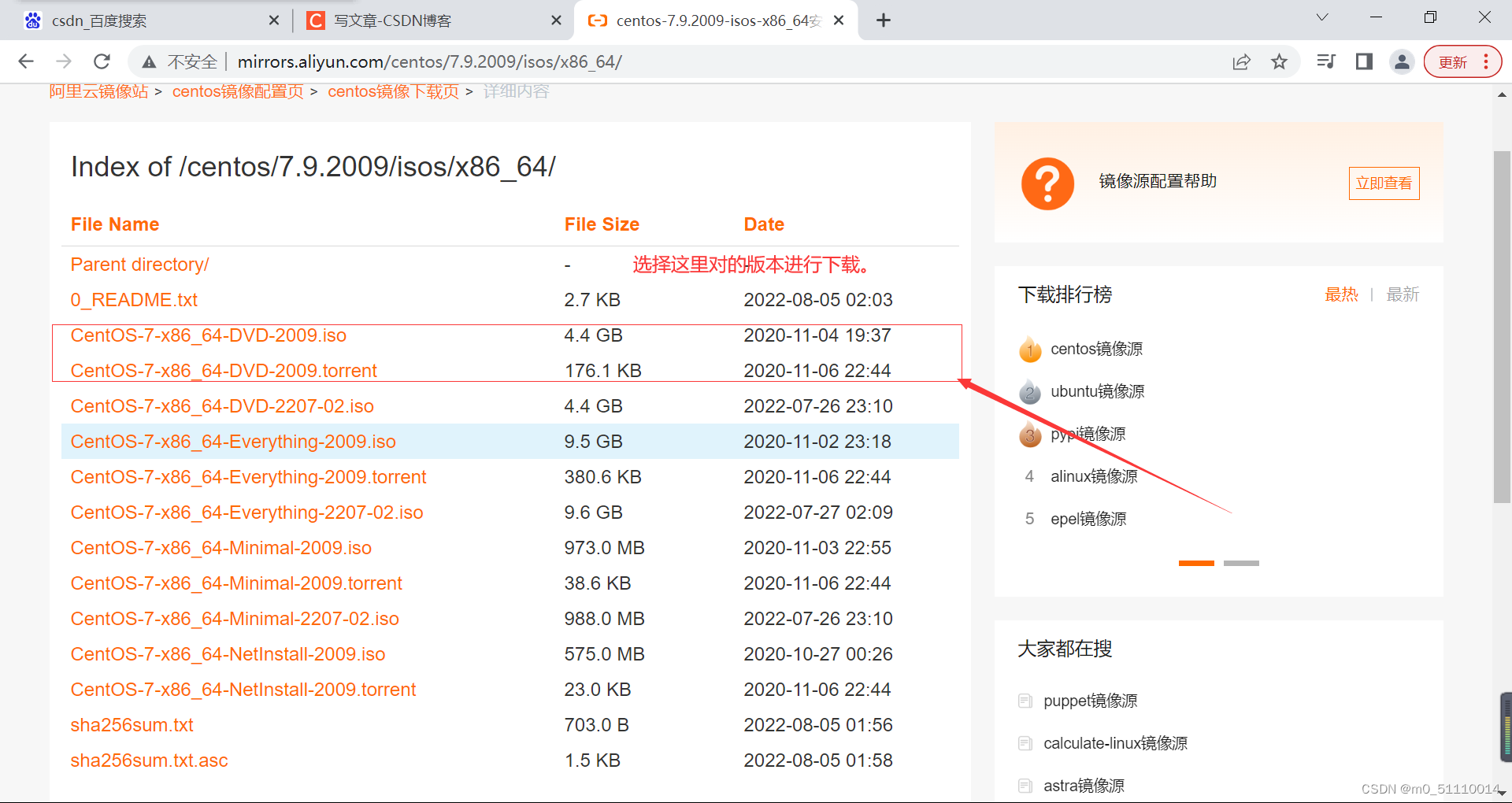Open centos镜像配置页 breadcrumb link
1512x803 pixels.
click(238, 91)
